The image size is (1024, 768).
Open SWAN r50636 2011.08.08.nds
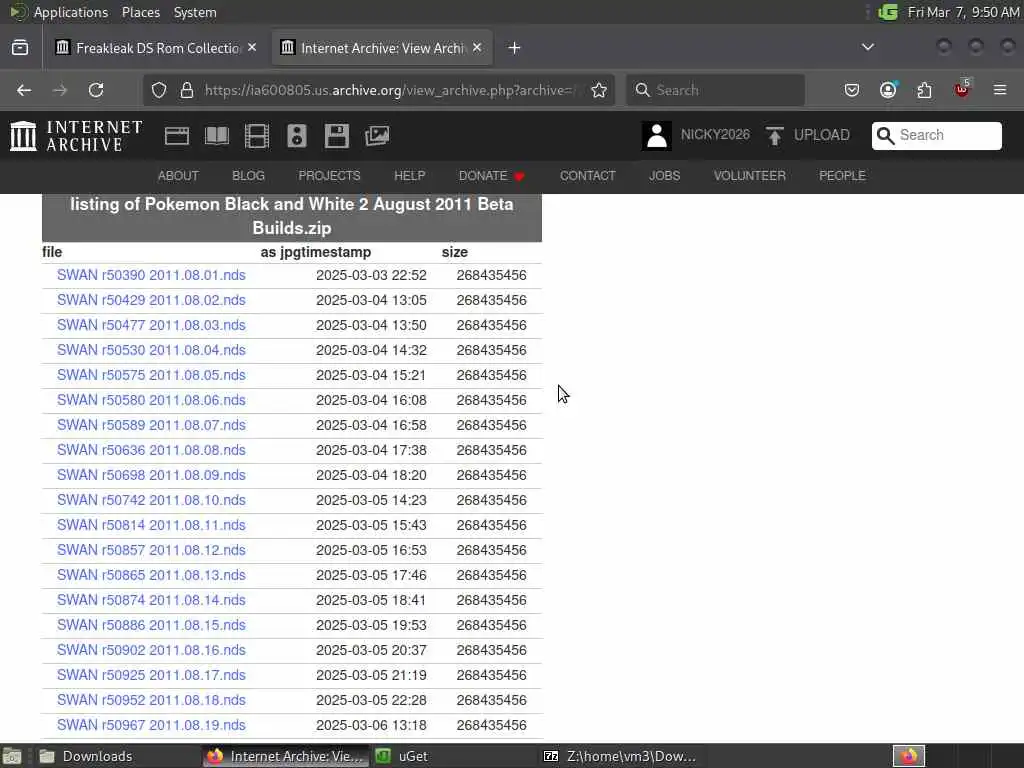(151, 450)
